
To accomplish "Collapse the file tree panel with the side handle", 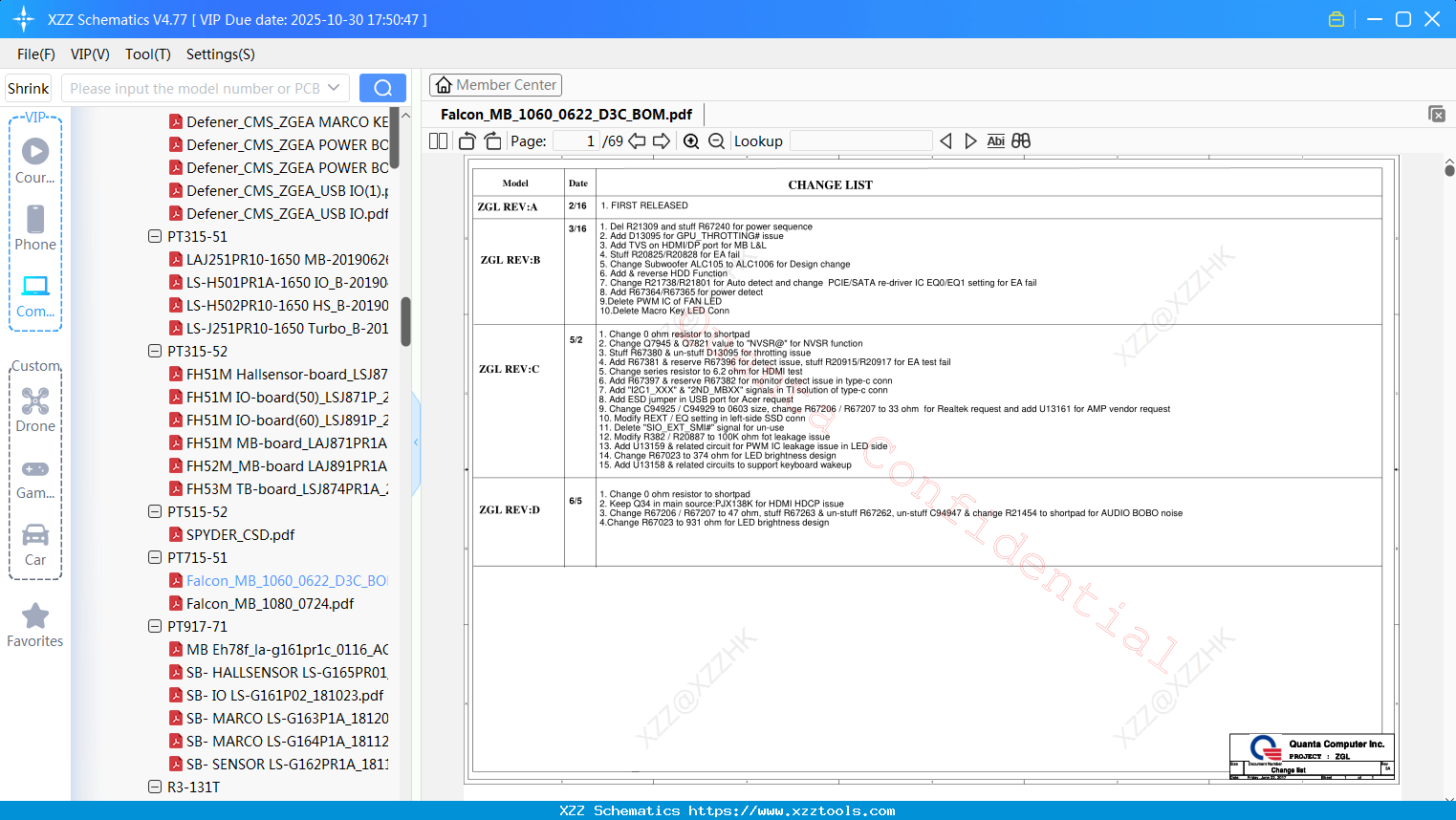I will tap(416, 442).
